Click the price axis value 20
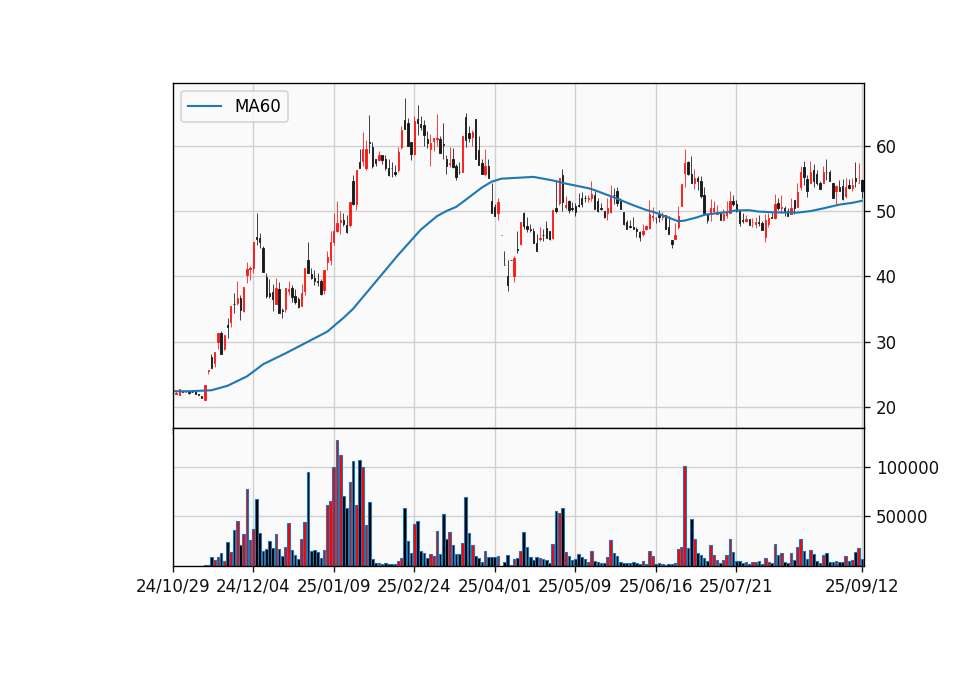This screenshot has height=690, width=960. click(x=886, y=408)
